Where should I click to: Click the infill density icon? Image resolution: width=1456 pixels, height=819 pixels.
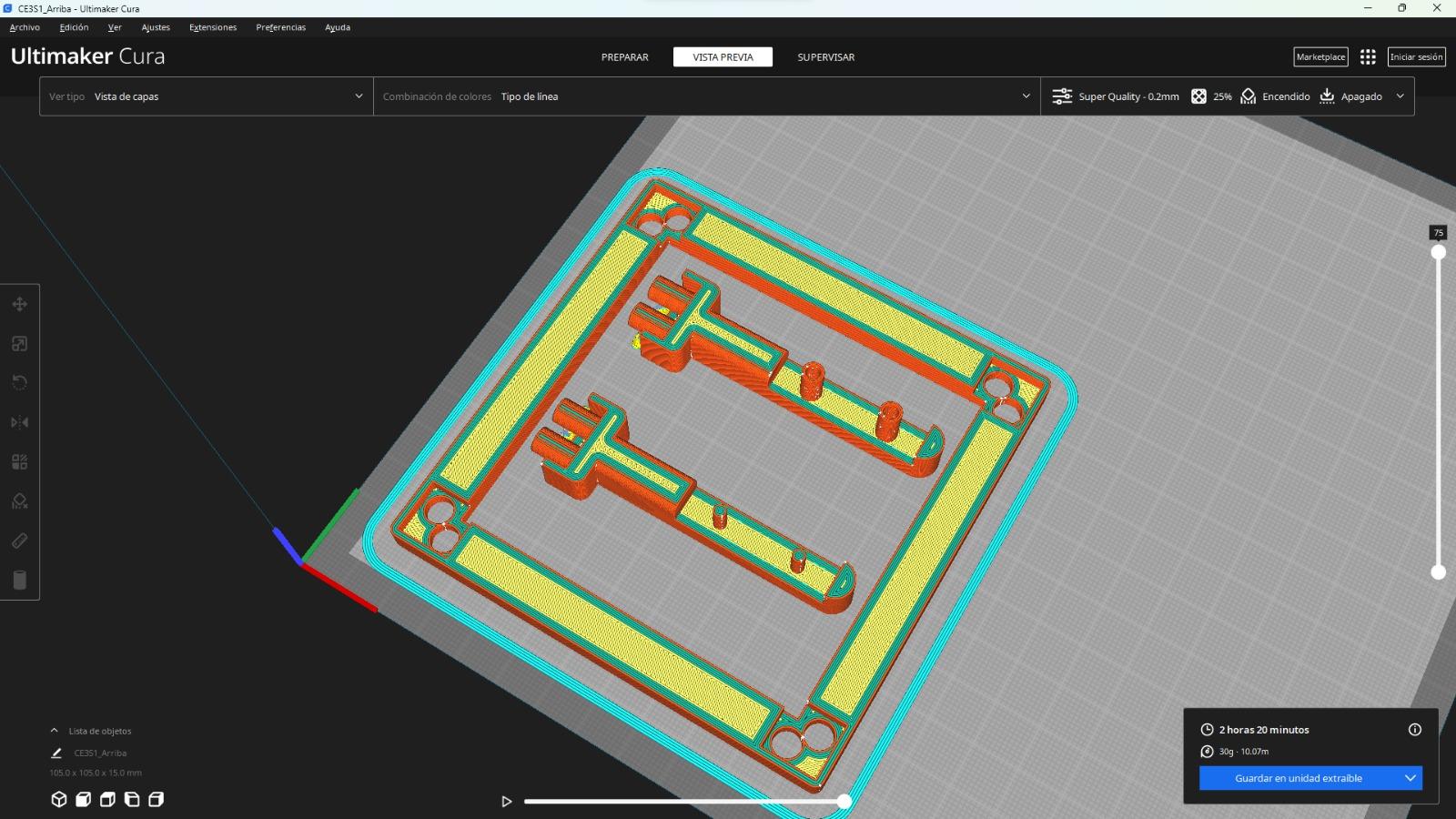pyautogui.click(x=1199, y=96)
